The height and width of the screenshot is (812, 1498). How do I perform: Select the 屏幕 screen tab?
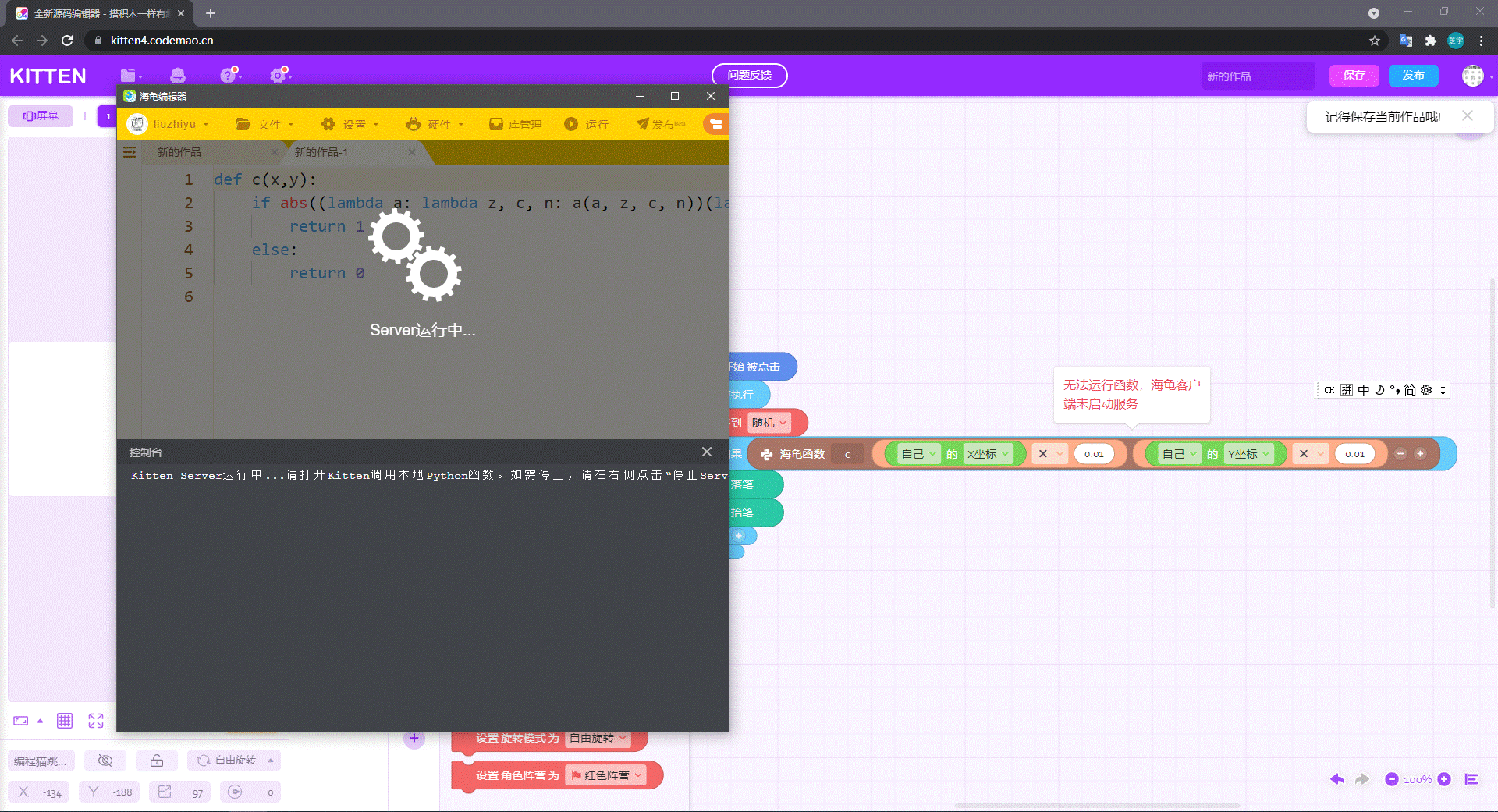[x=41, y=115]
